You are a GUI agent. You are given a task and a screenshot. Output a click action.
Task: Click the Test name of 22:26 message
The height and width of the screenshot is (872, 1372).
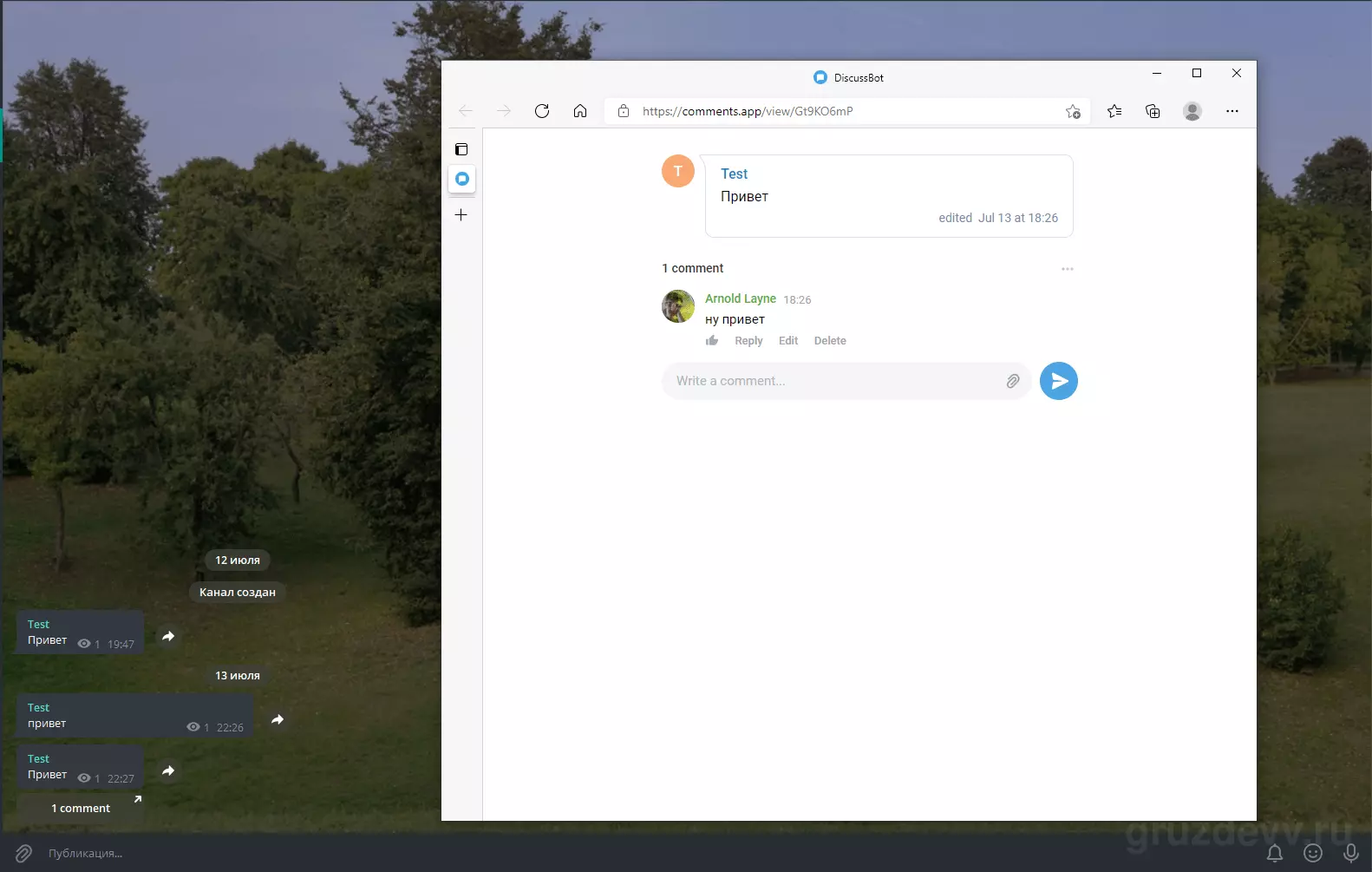coord(38,707)
